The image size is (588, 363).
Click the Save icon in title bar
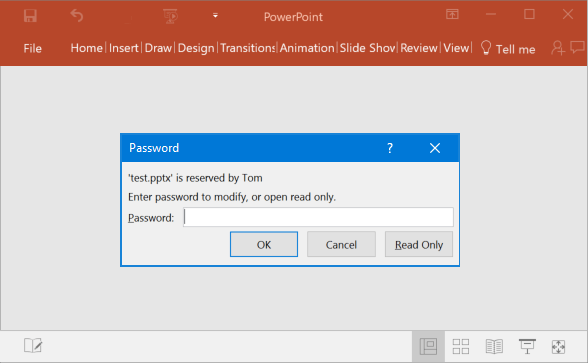[x=30, y=16]
